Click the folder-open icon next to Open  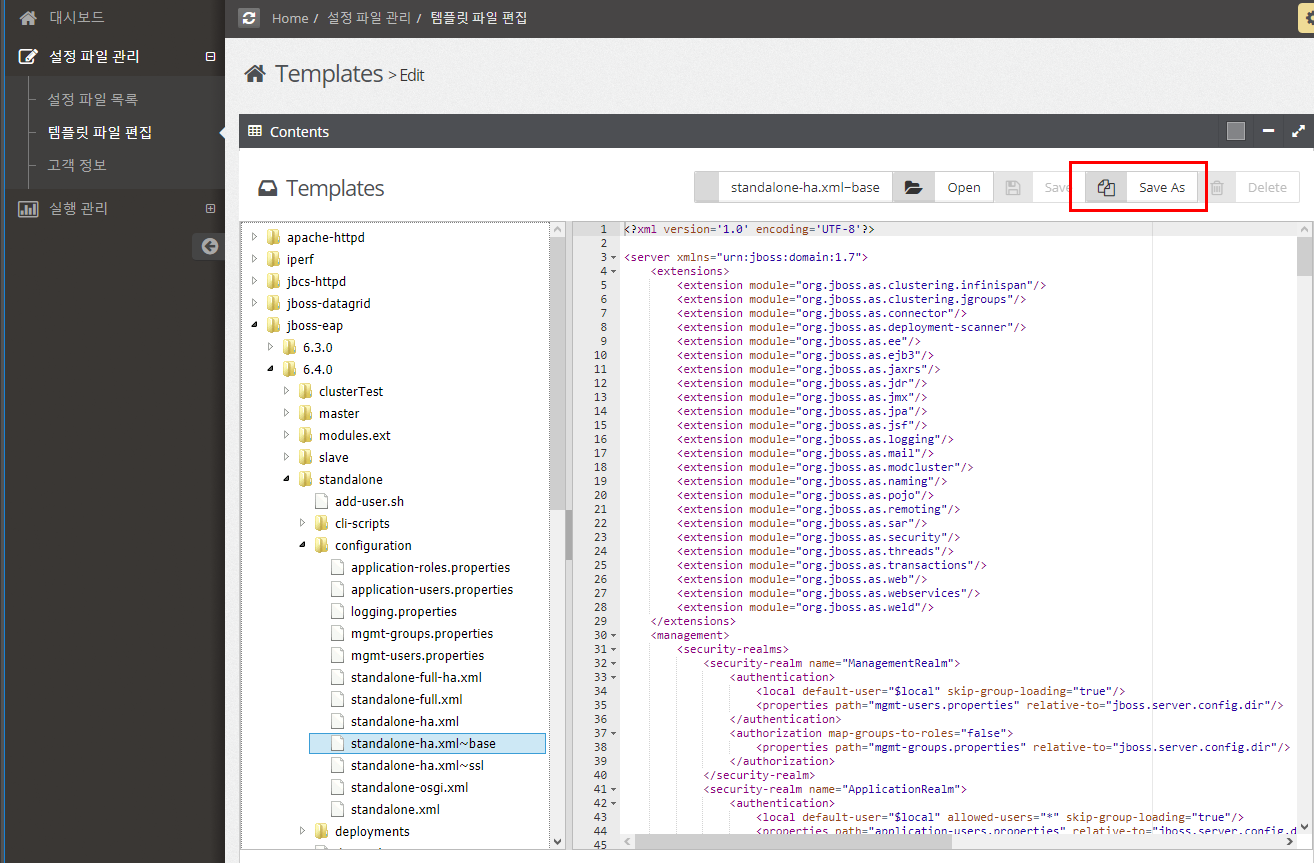(912, 187)
